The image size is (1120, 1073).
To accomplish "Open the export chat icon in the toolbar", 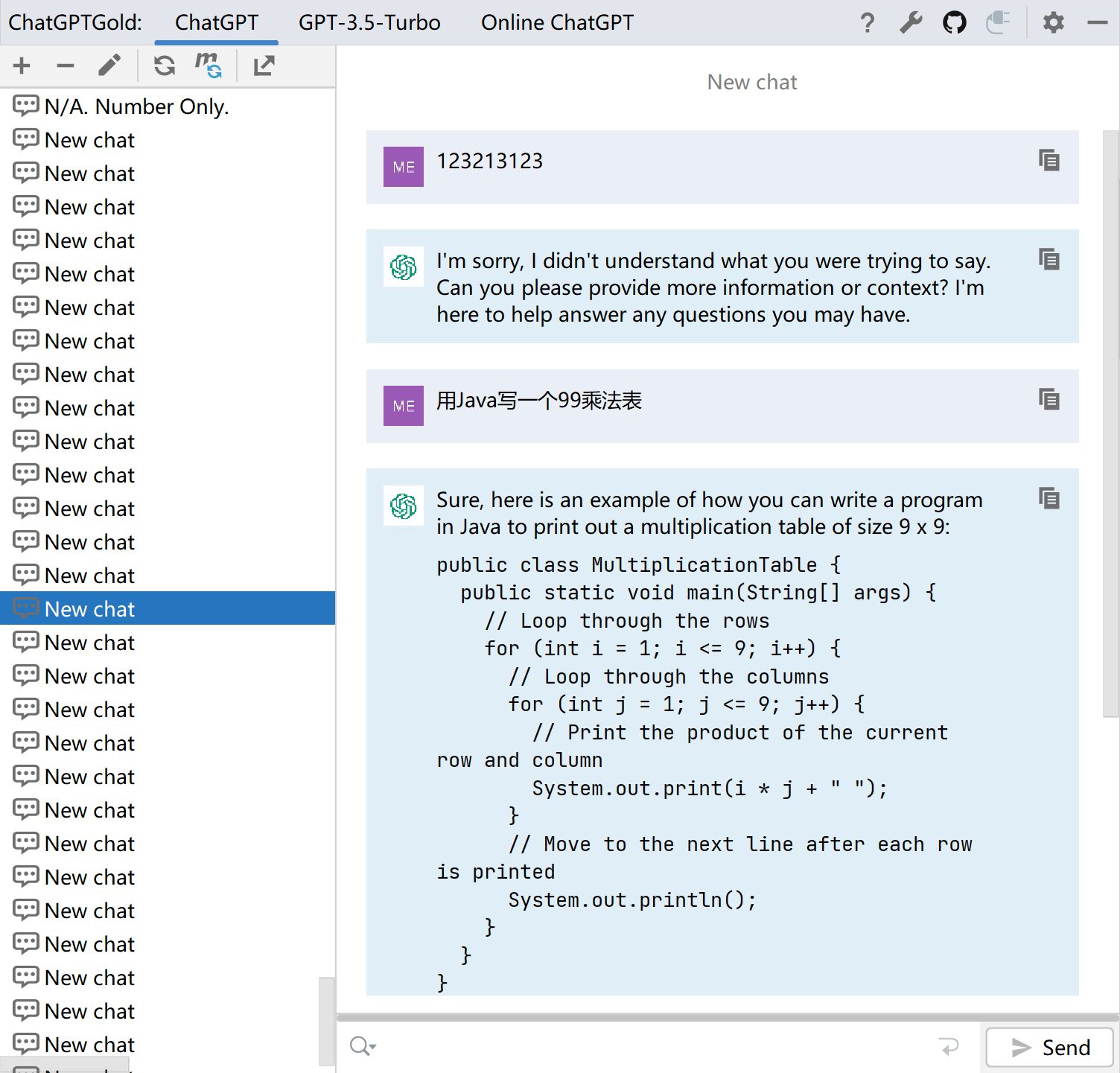I will tap(263, 66).
